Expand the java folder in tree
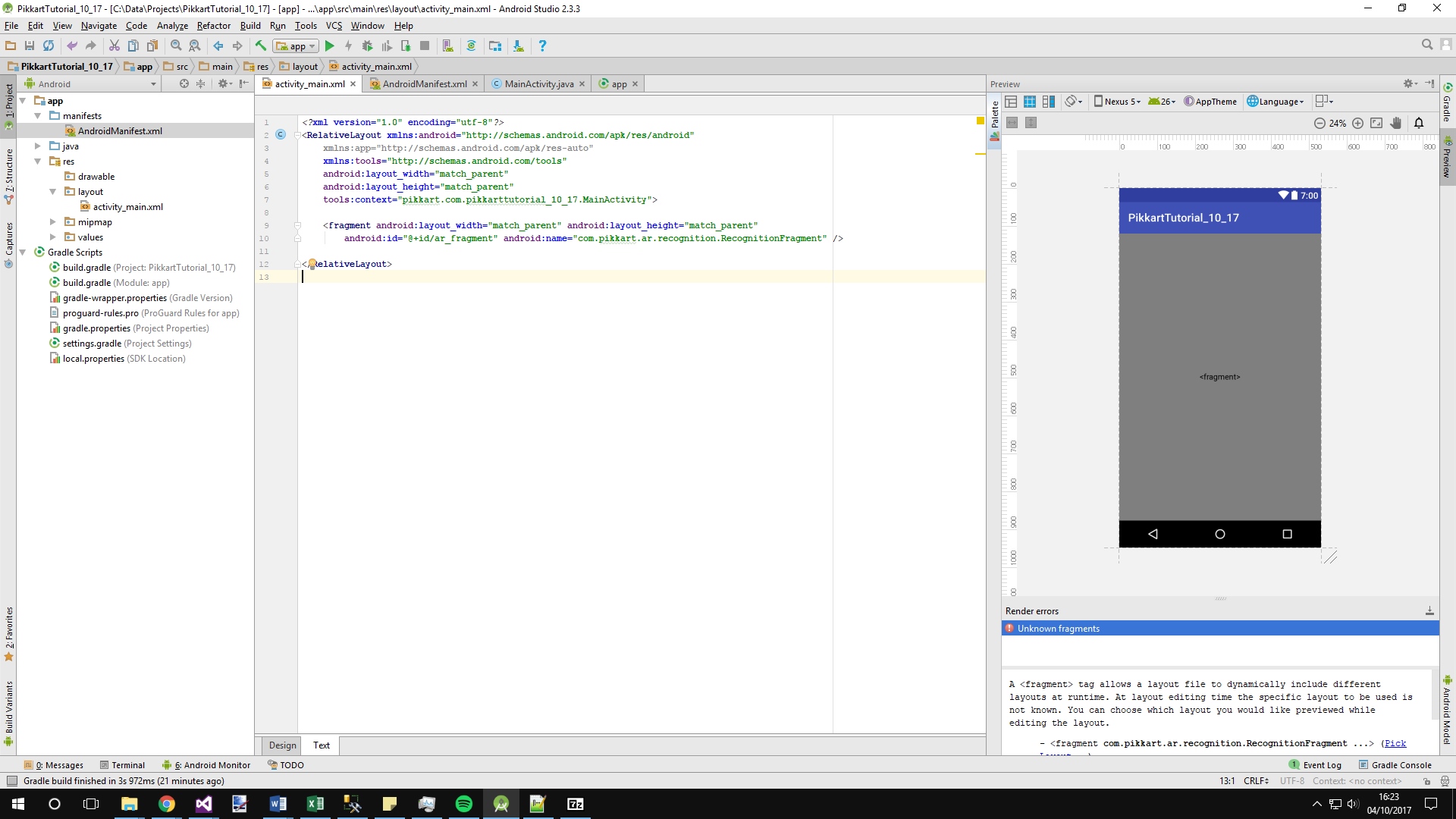Screen dimensions: 1456x819 (37, 146)
